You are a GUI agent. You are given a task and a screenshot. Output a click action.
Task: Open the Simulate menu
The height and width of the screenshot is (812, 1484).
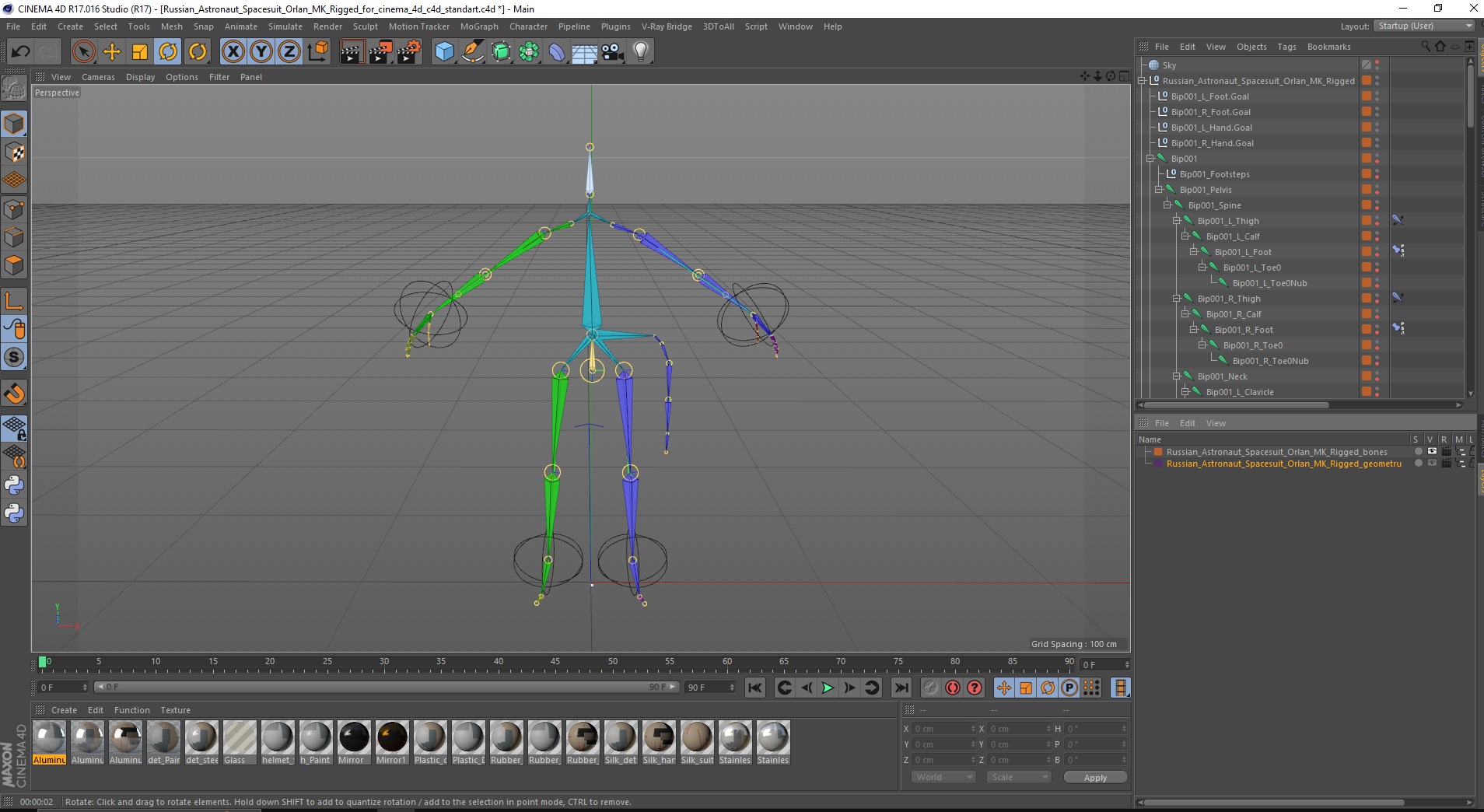[285, 26]
